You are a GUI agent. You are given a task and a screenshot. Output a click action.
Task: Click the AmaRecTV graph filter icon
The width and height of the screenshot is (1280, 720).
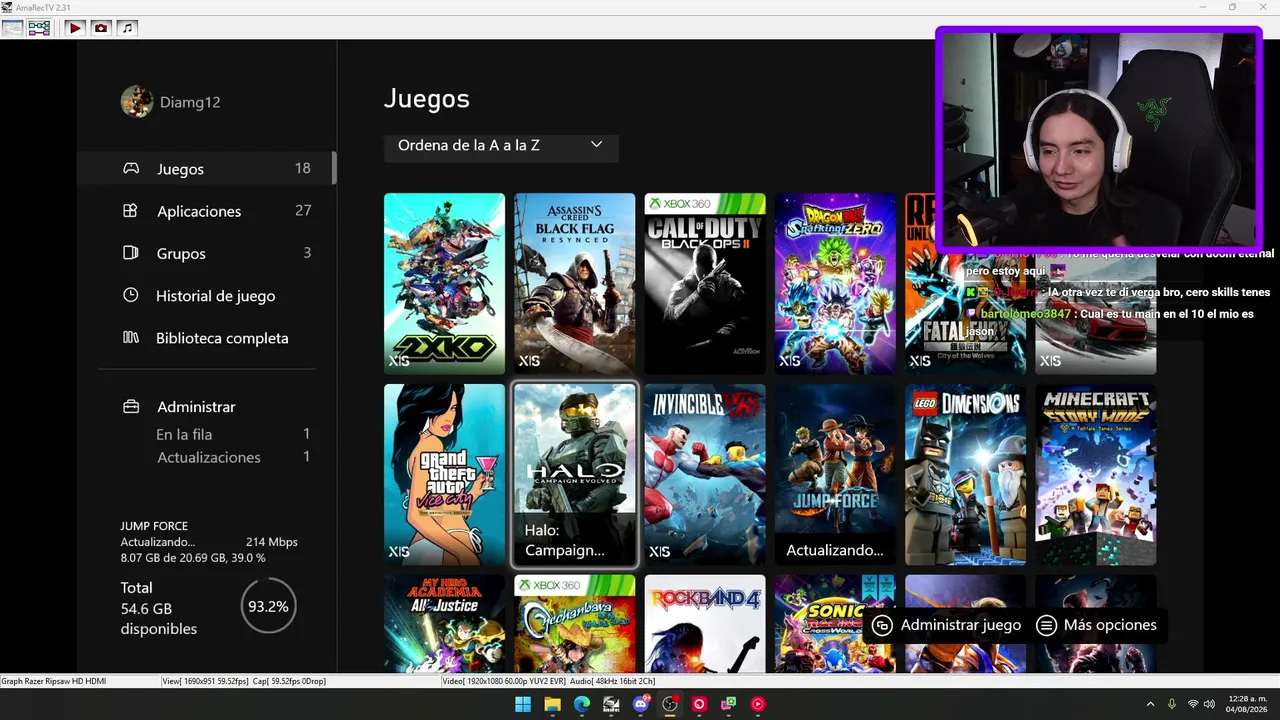(x=39, y=28)
